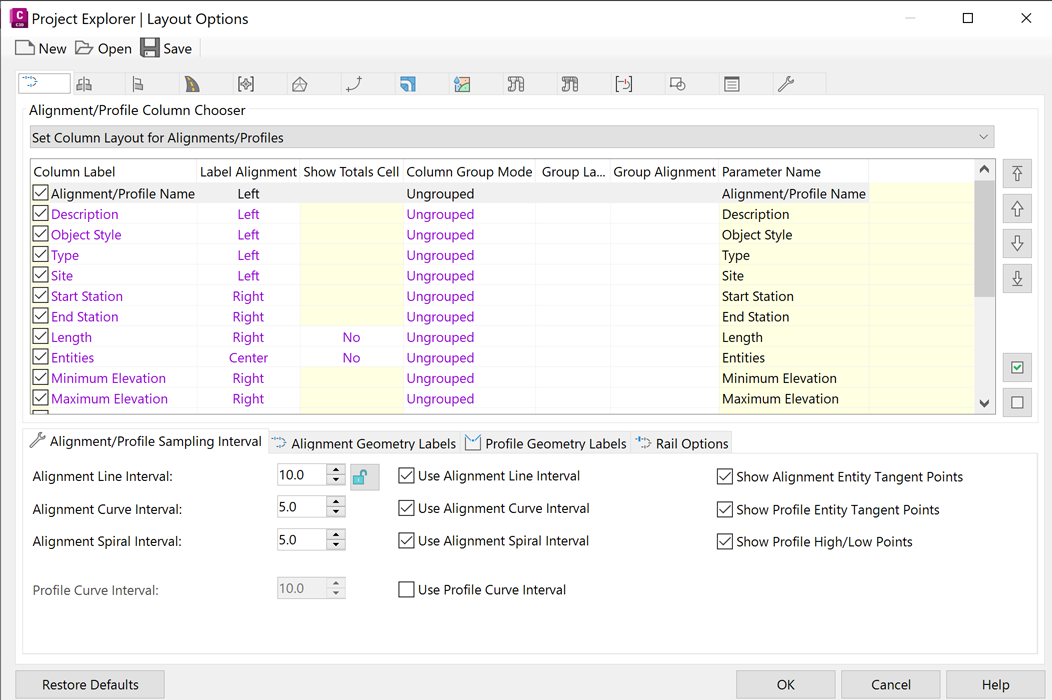
Task: Open Set Column Layout for Alignments/Profiles dropdown
Action: coord(512,137)
